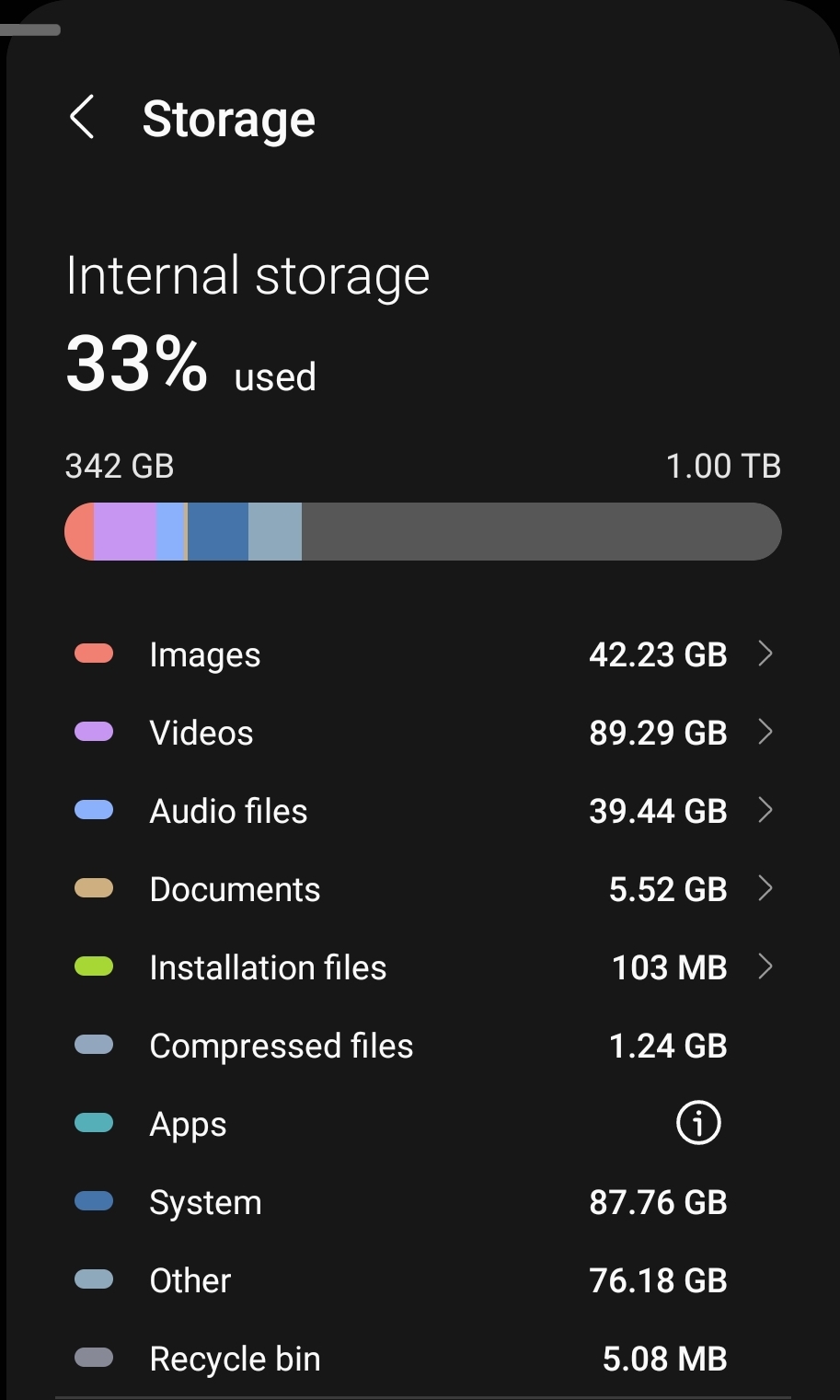Click the tan Documents category icon

click(93, 888)
